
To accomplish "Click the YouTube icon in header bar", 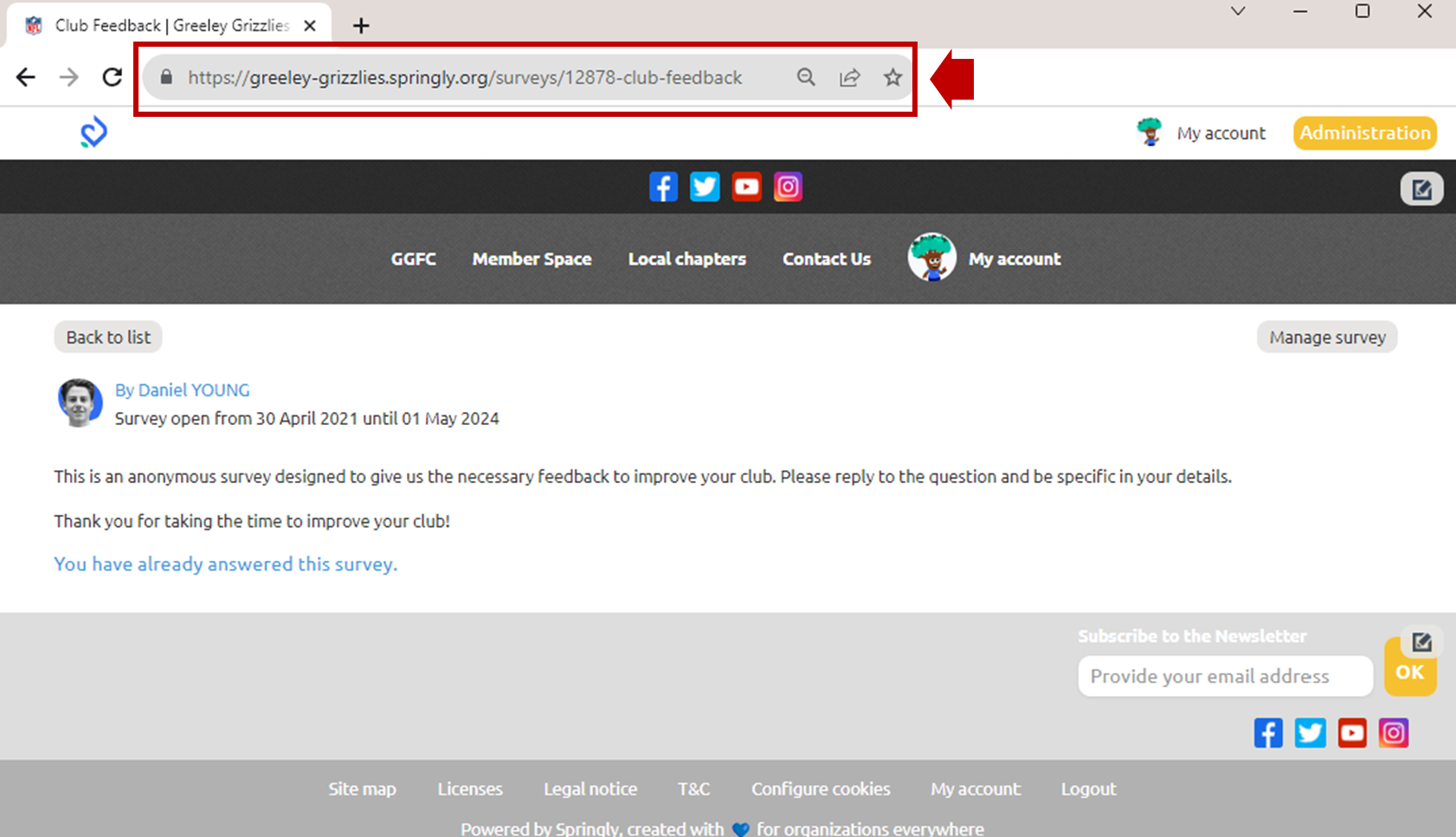I will [x=746, y=187].
